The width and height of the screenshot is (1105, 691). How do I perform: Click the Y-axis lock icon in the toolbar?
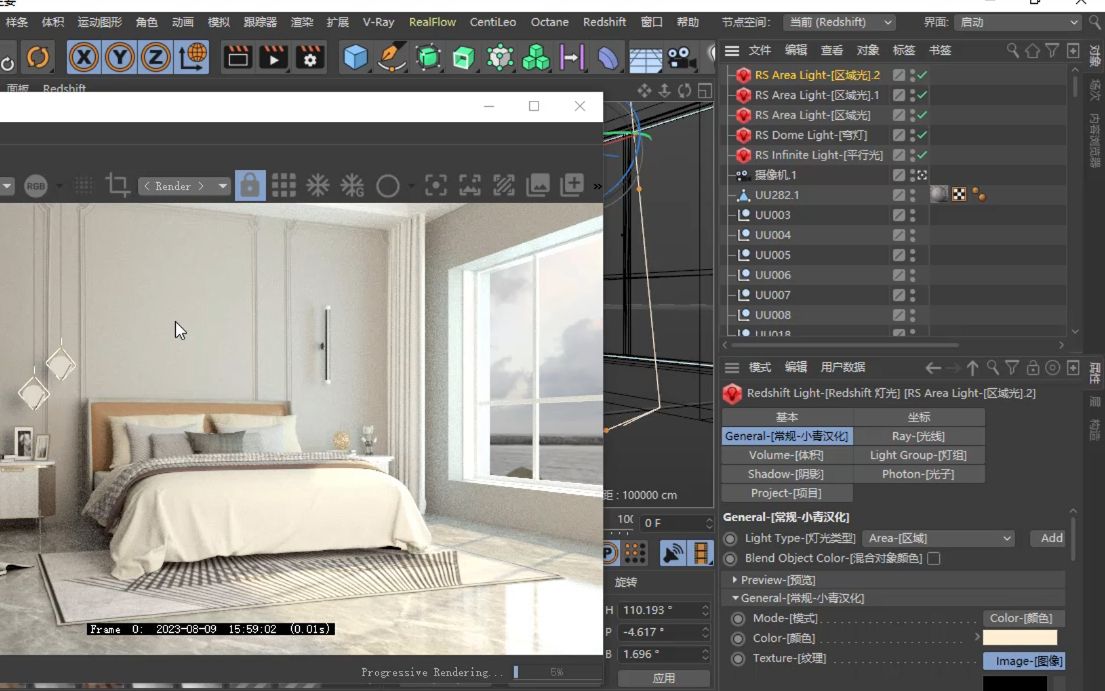tap(119, 57)
